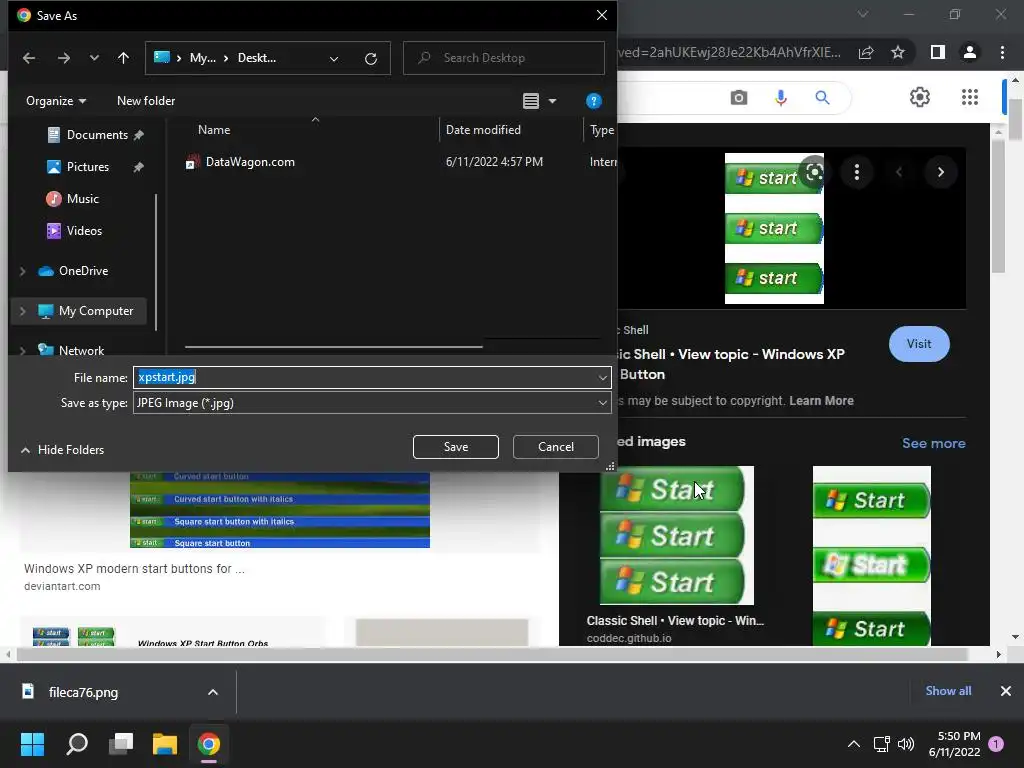Open the Google apps grid

(970, 97)
